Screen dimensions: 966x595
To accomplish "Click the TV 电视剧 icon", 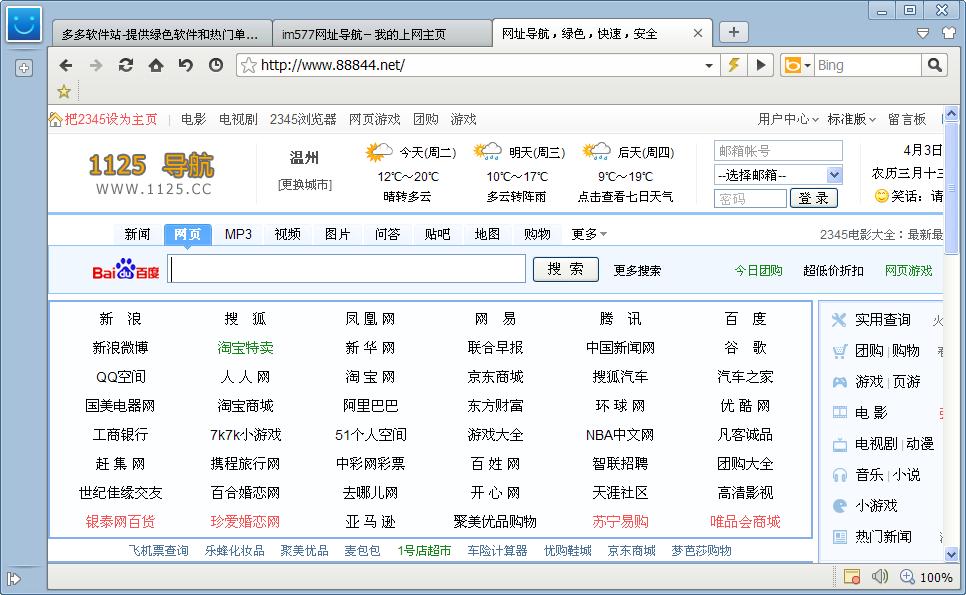I will tap(840, 444).
